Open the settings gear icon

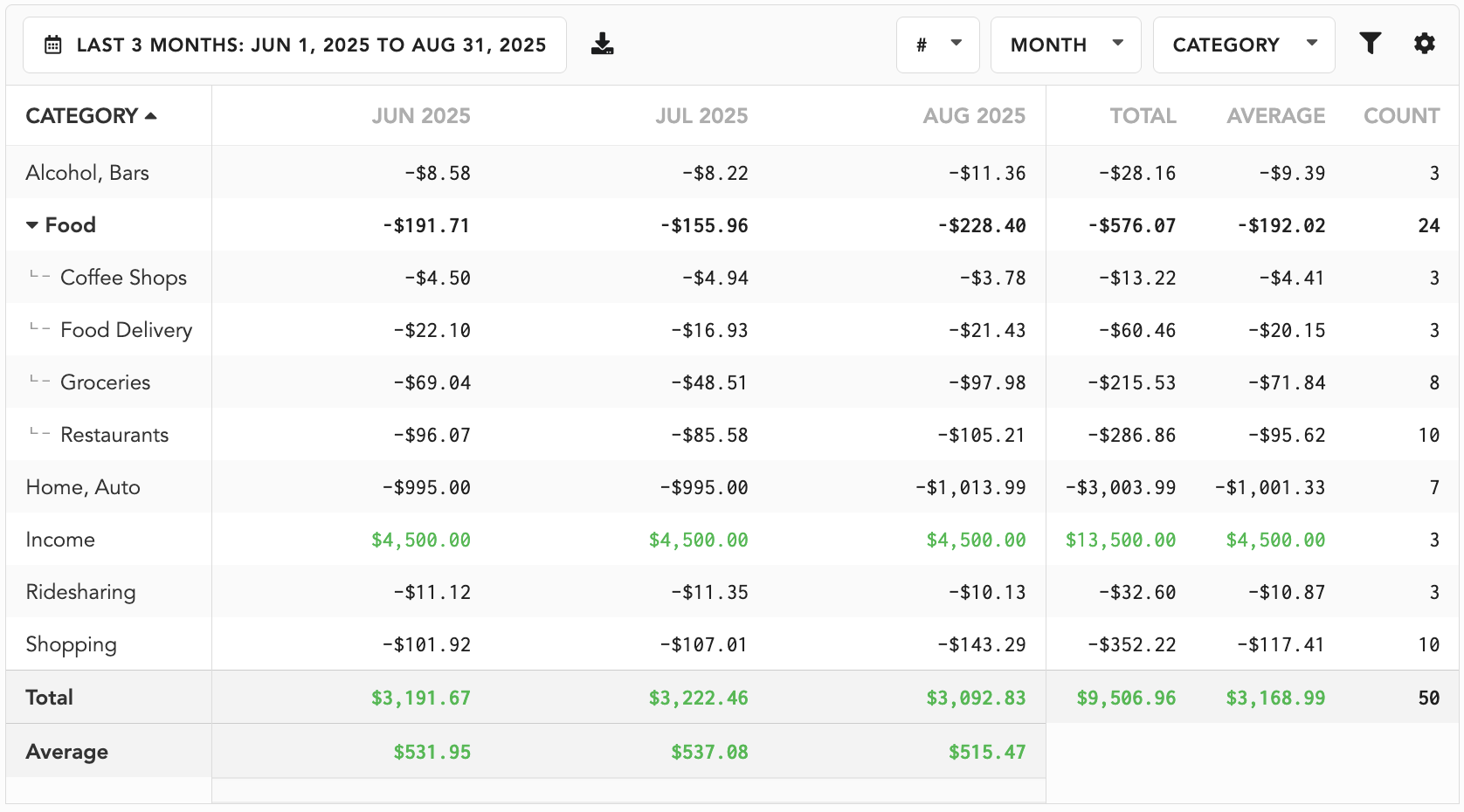(1424, 42)
